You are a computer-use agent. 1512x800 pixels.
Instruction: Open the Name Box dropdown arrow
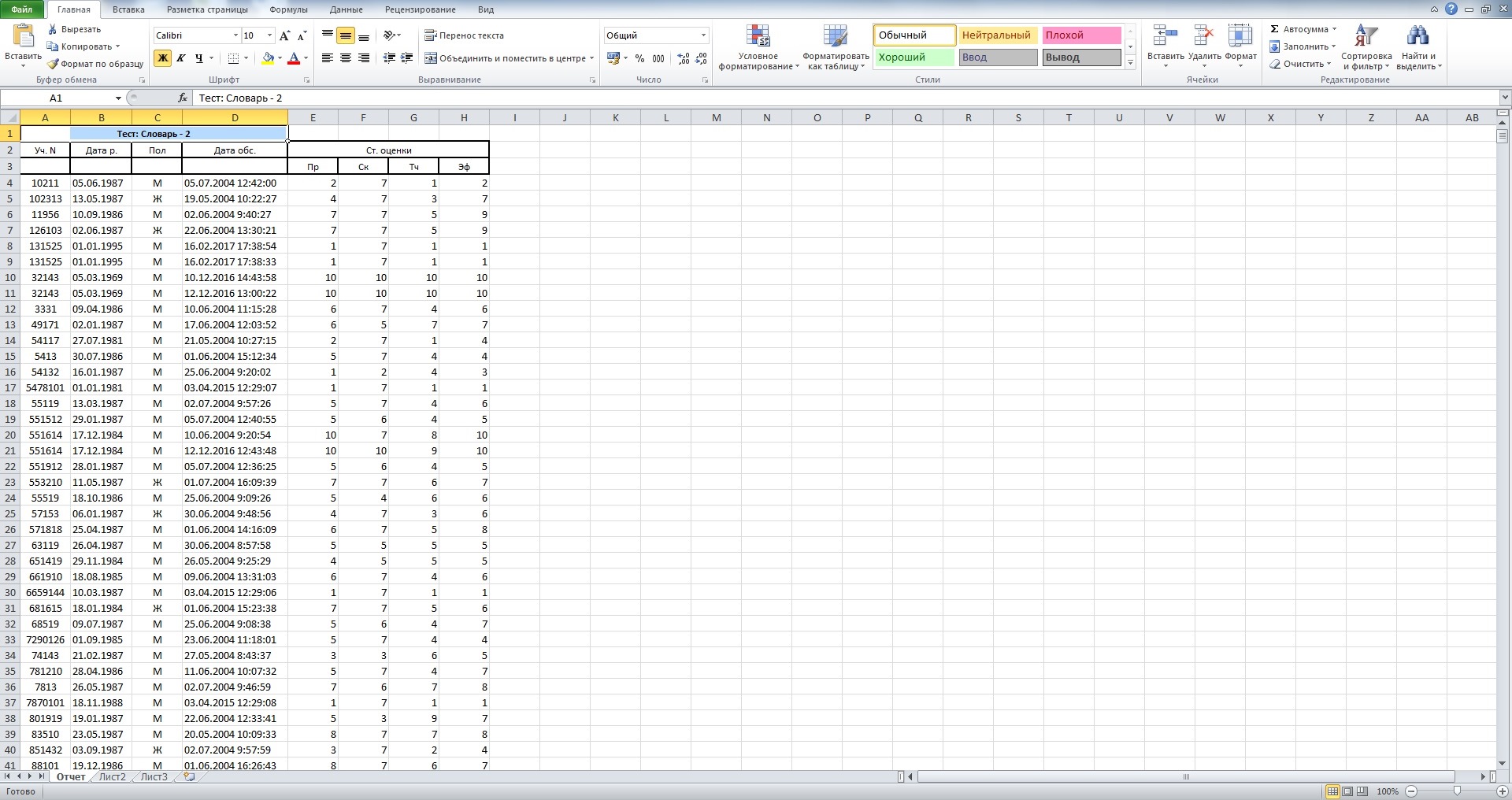(118, 98)
